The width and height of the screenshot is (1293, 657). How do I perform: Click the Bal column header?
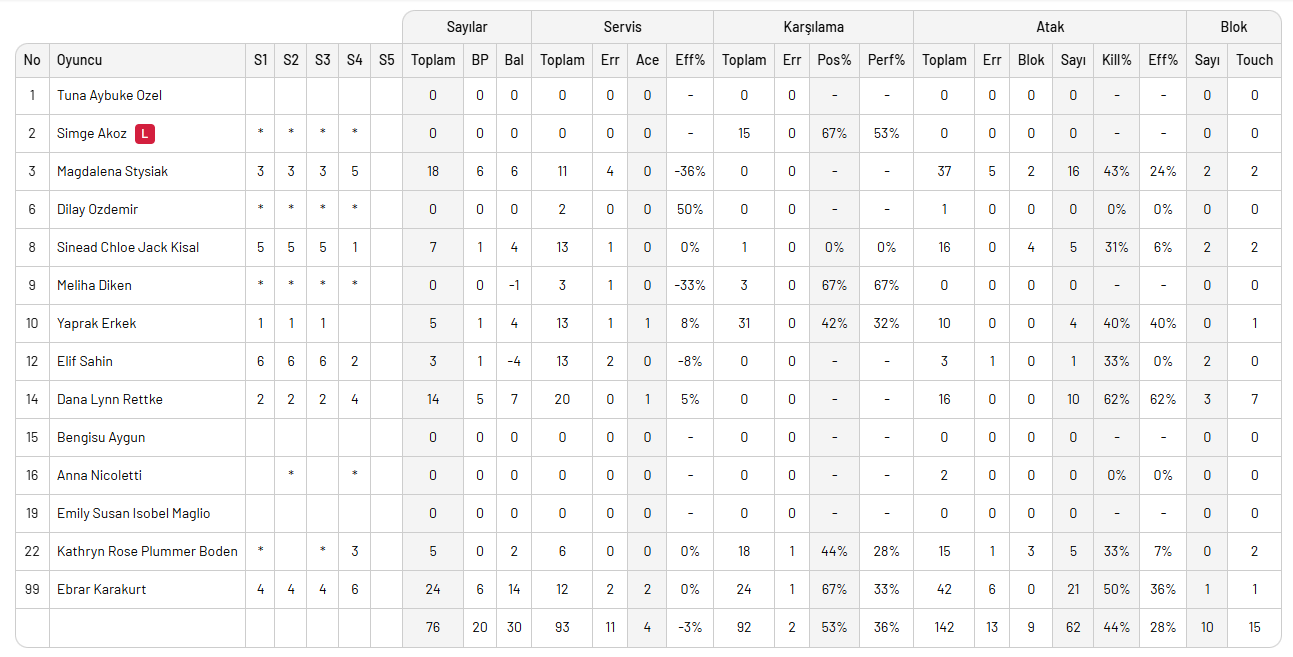514,60
